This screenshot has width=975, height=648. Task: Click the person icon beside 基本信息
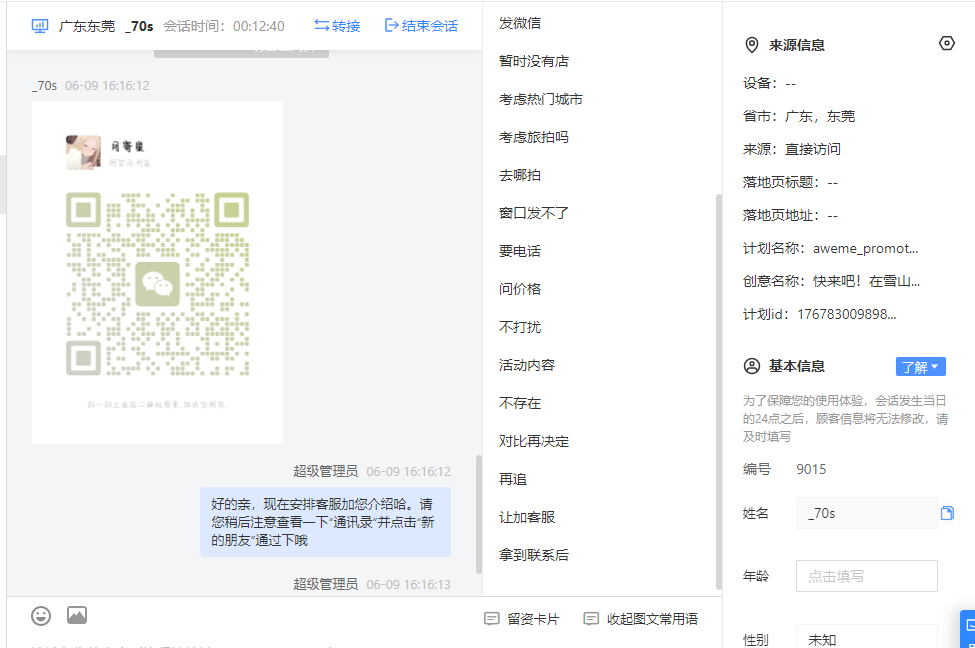[752, 366]
